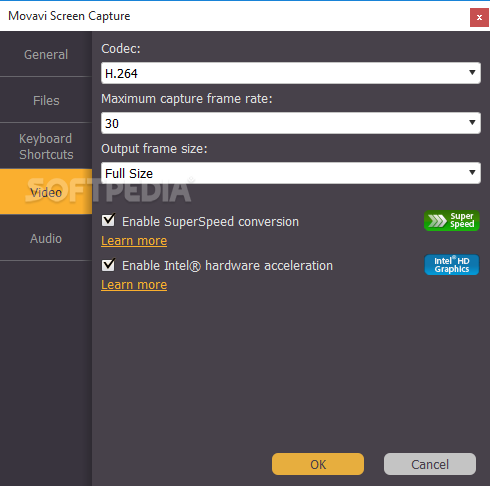
Task: Open the Output frame size dropdown
Action: pyautogui.click(x=291, y=173)
